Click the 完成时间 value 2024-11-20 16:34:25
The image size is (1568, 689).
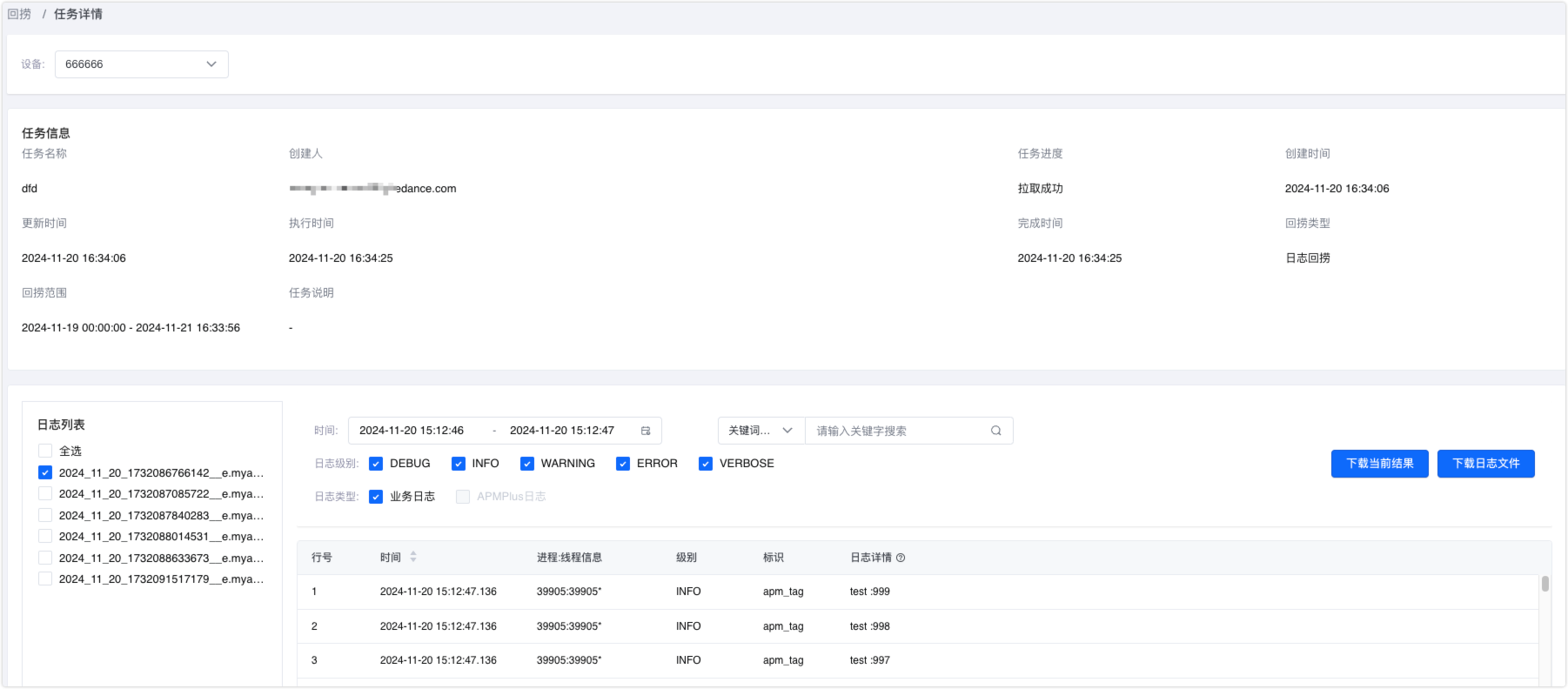[x=1069, y=258]
